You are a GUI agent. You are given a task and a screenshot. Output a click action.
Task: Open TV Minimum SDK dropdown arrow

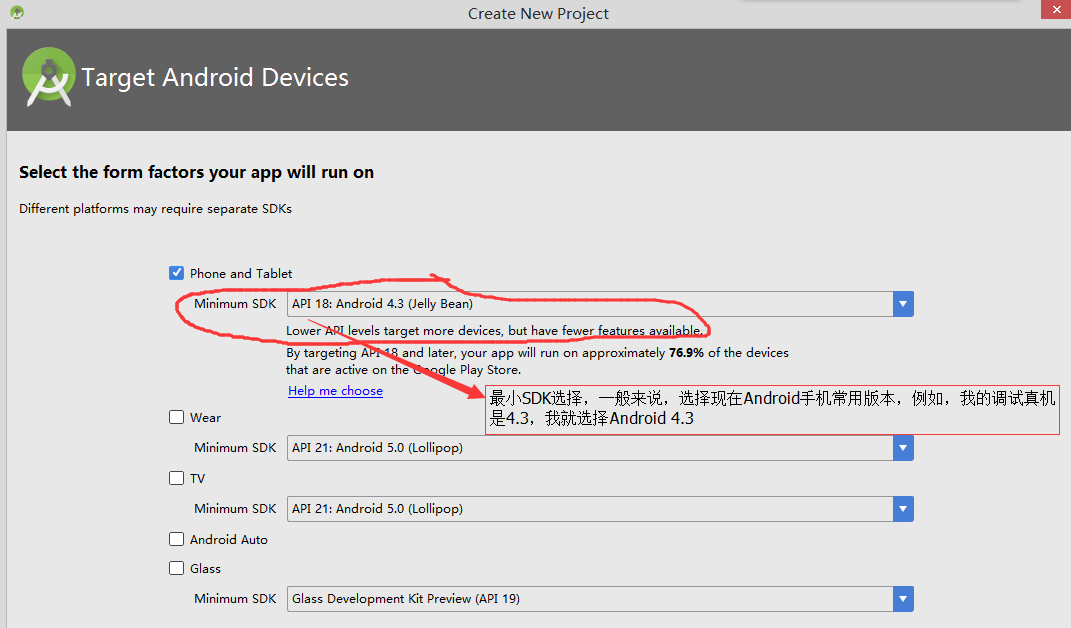[x=903, y=508]
